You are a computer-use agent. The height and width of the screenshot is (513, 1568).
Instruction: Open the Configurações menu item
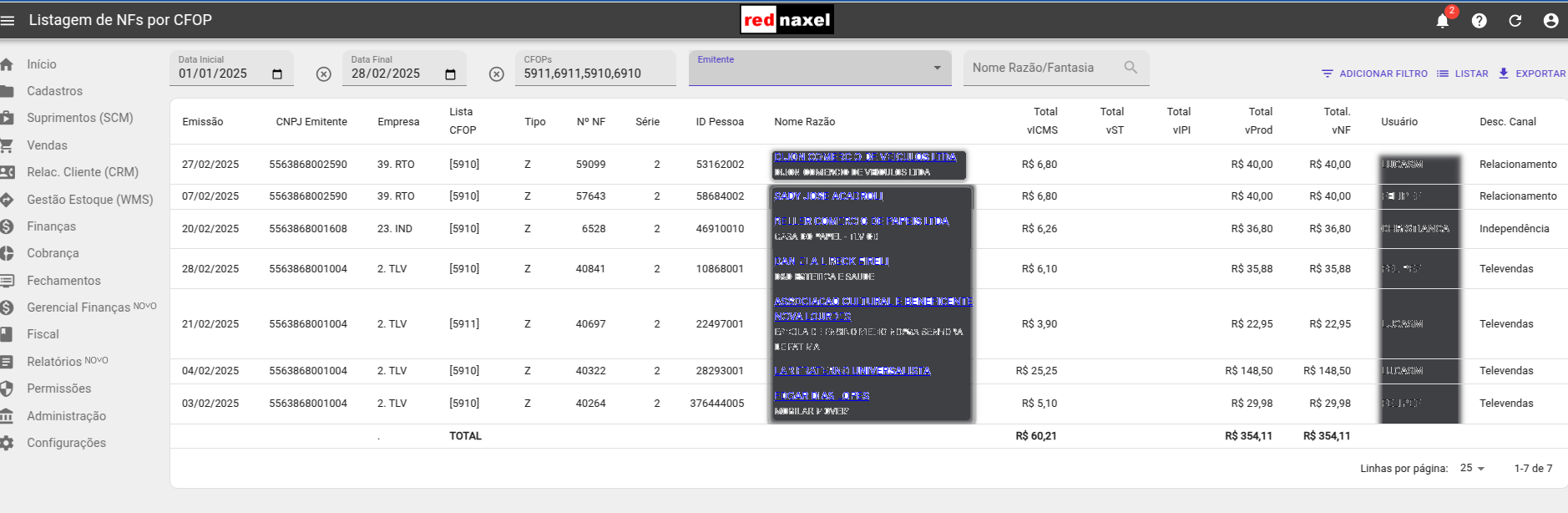click(67, 443)
